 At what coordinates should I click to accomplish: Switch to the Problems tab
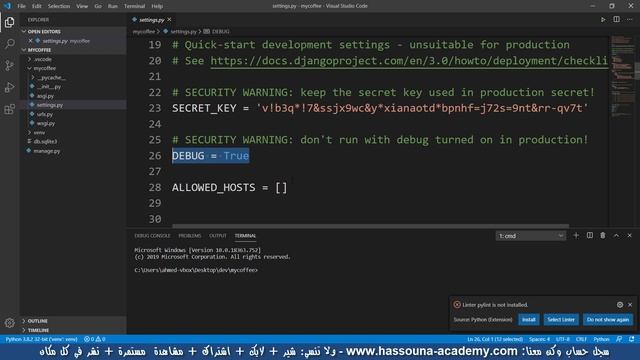[190, 236]
